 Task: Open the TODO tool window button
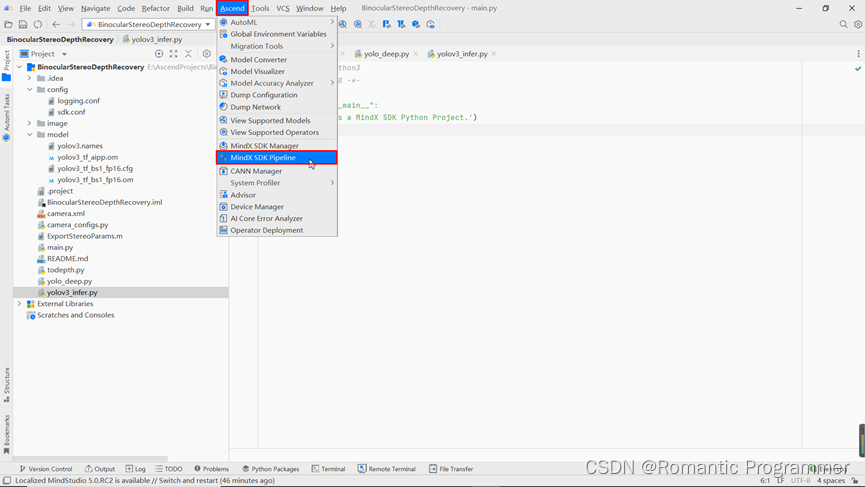(x=169, y=469)
